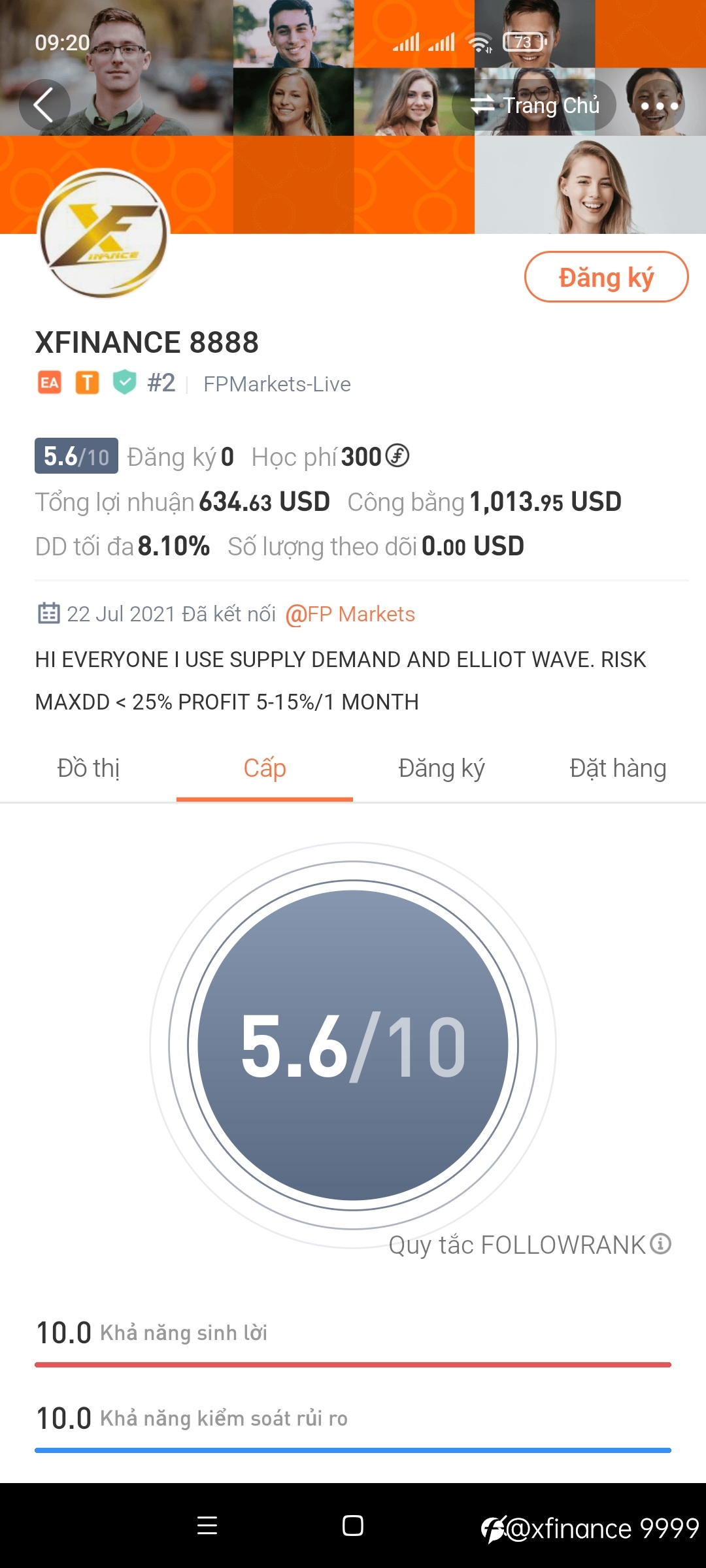Select the Cấp tab
This screenshot has height=1568, width=706.
[265, 769]
